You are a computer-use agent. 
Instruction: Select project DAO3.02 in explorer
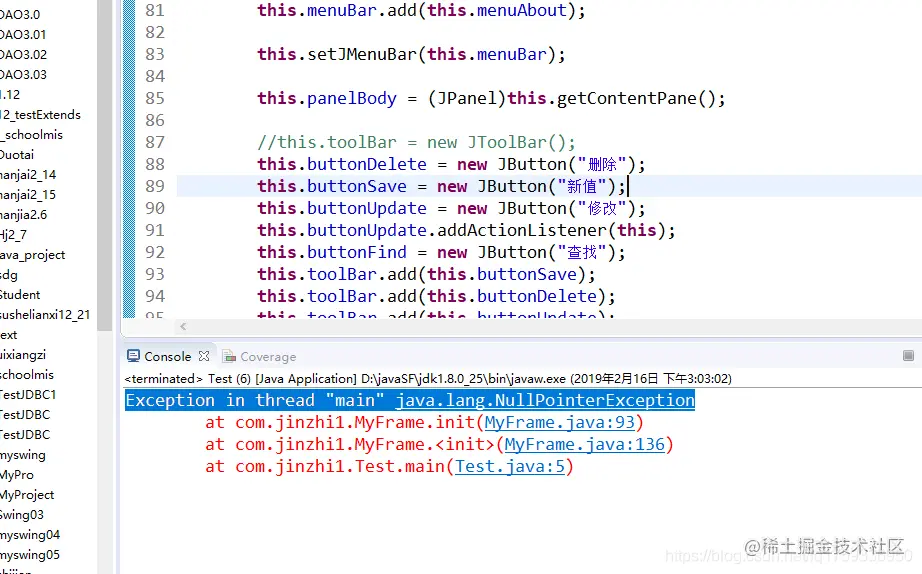pos(24,55)
